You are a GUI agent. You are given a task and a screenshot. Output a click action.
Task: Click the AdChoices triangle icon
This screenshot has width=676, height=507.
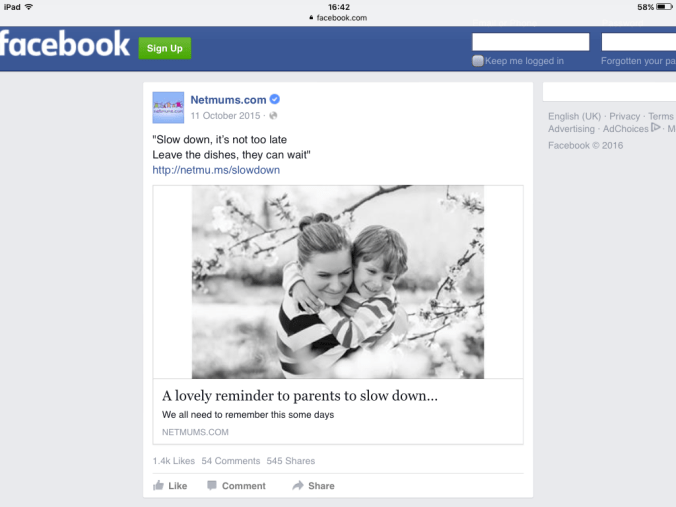click(655, 128)
